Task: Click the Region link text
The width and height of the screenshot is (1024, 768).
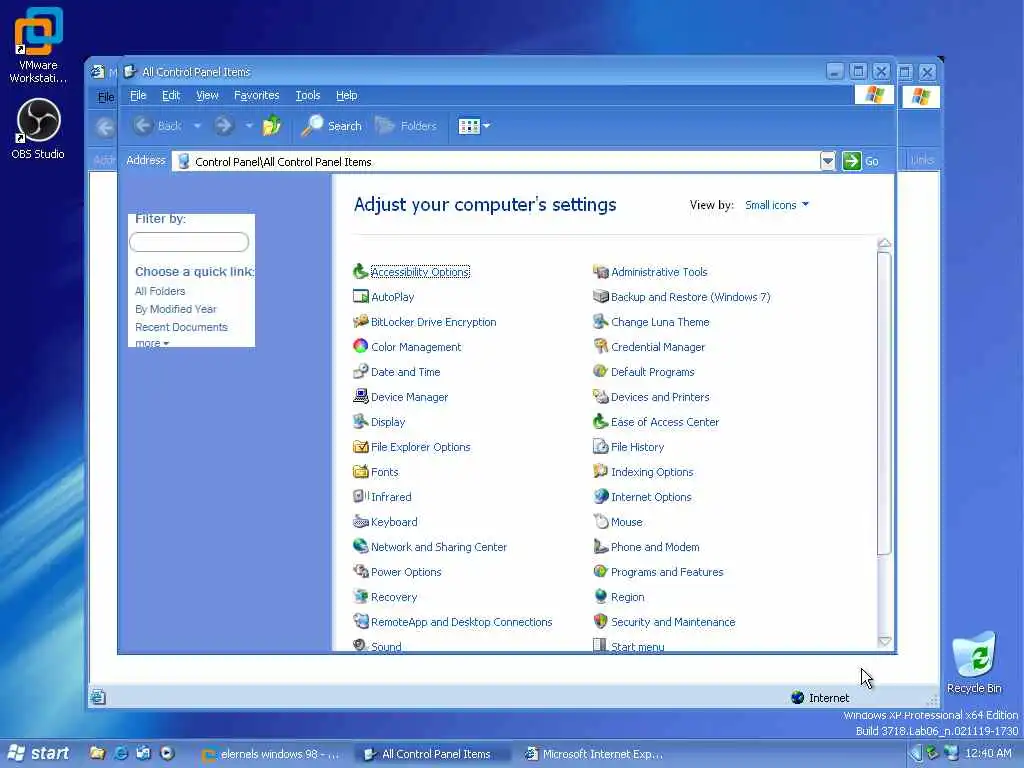Action: pyautogui.click(x=628, y=597)
